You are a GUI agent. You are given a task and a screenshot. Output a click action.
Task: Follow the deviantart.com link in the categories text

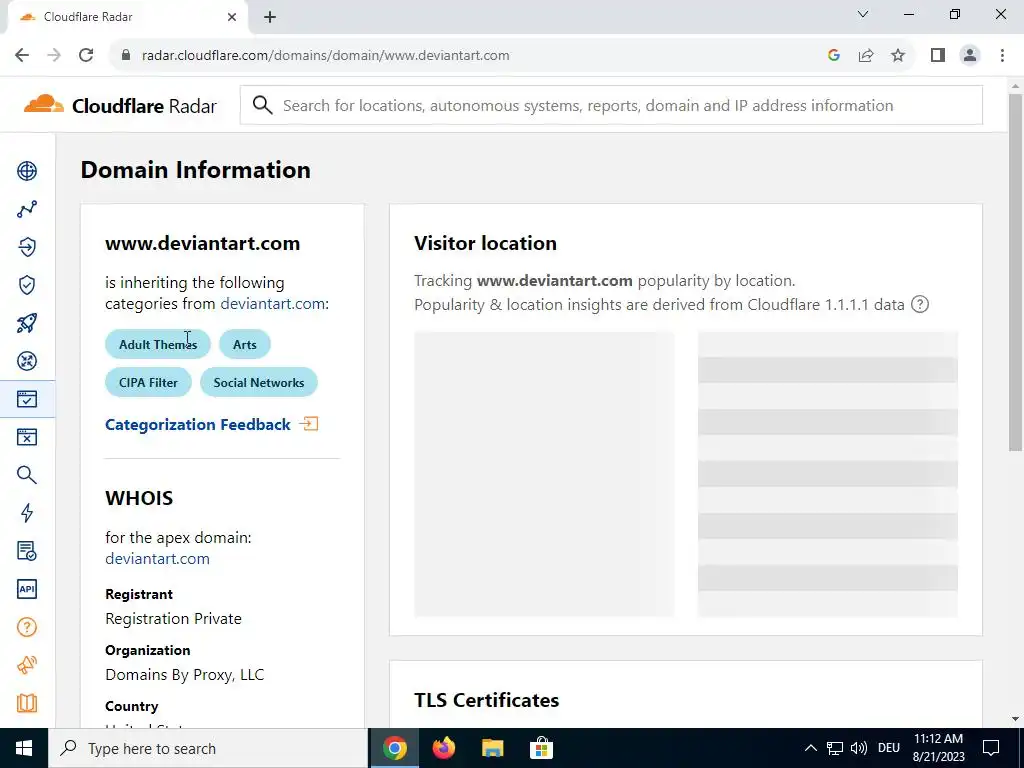pyautogui.click(x=272, y=304)
